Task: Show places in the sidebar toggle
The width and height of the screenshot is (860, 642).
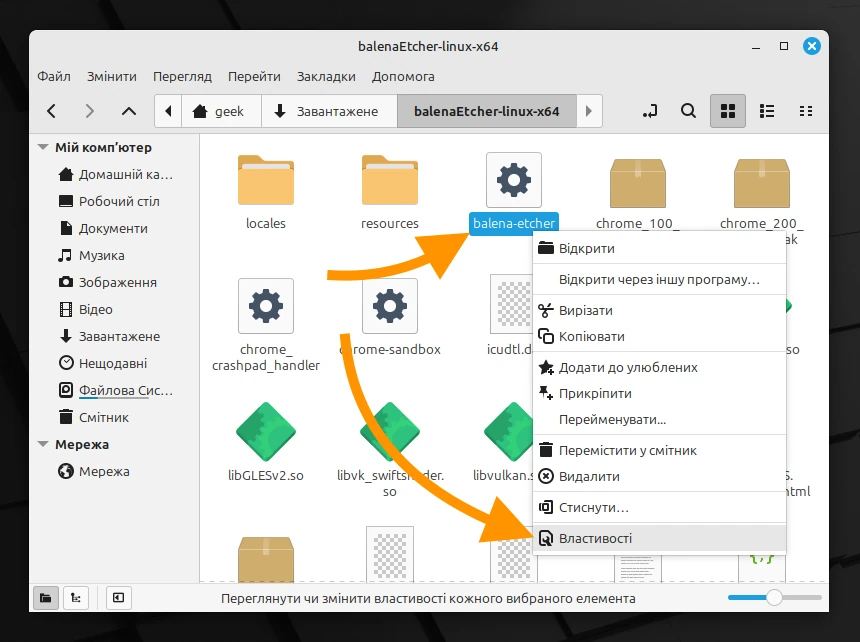Action: [46, 598]
